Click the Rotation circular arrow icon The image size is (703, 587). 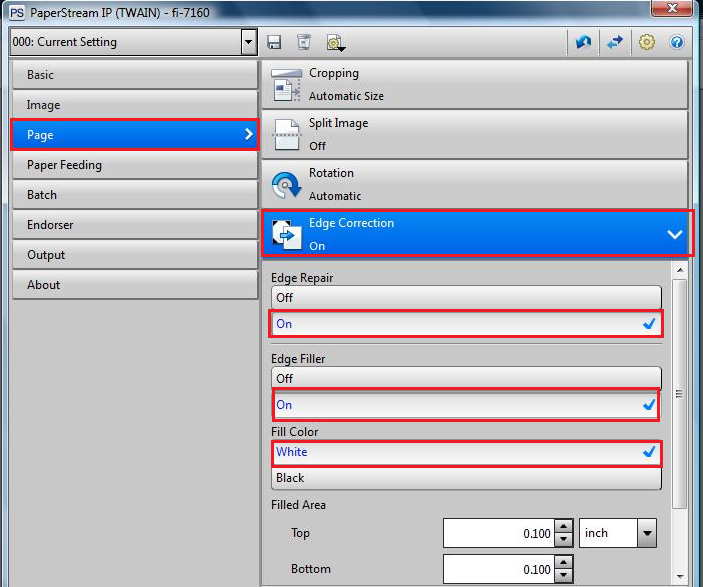pyautogui.click(x=286, y=184)
